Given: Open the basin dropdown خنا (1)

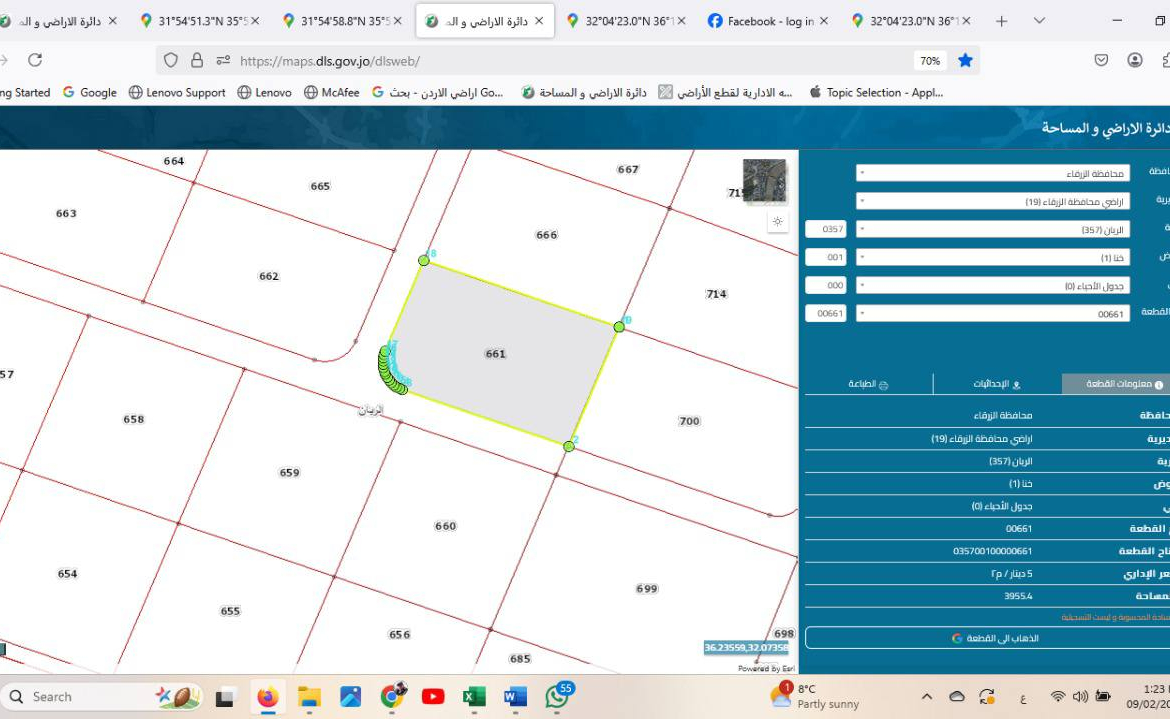Looking at the screenshot, I should (992, 257).
